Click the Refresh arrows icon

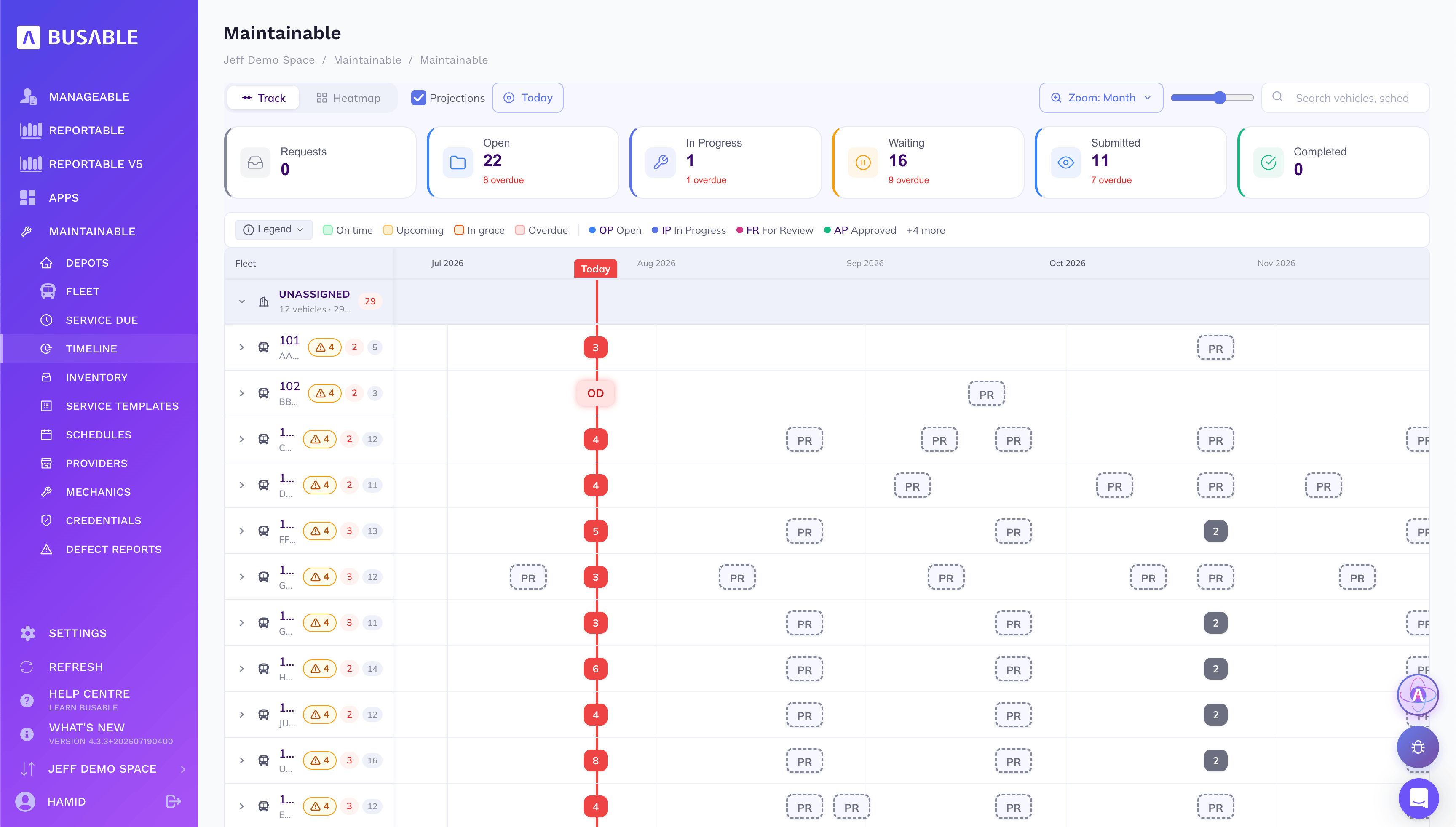click(27, 667)
